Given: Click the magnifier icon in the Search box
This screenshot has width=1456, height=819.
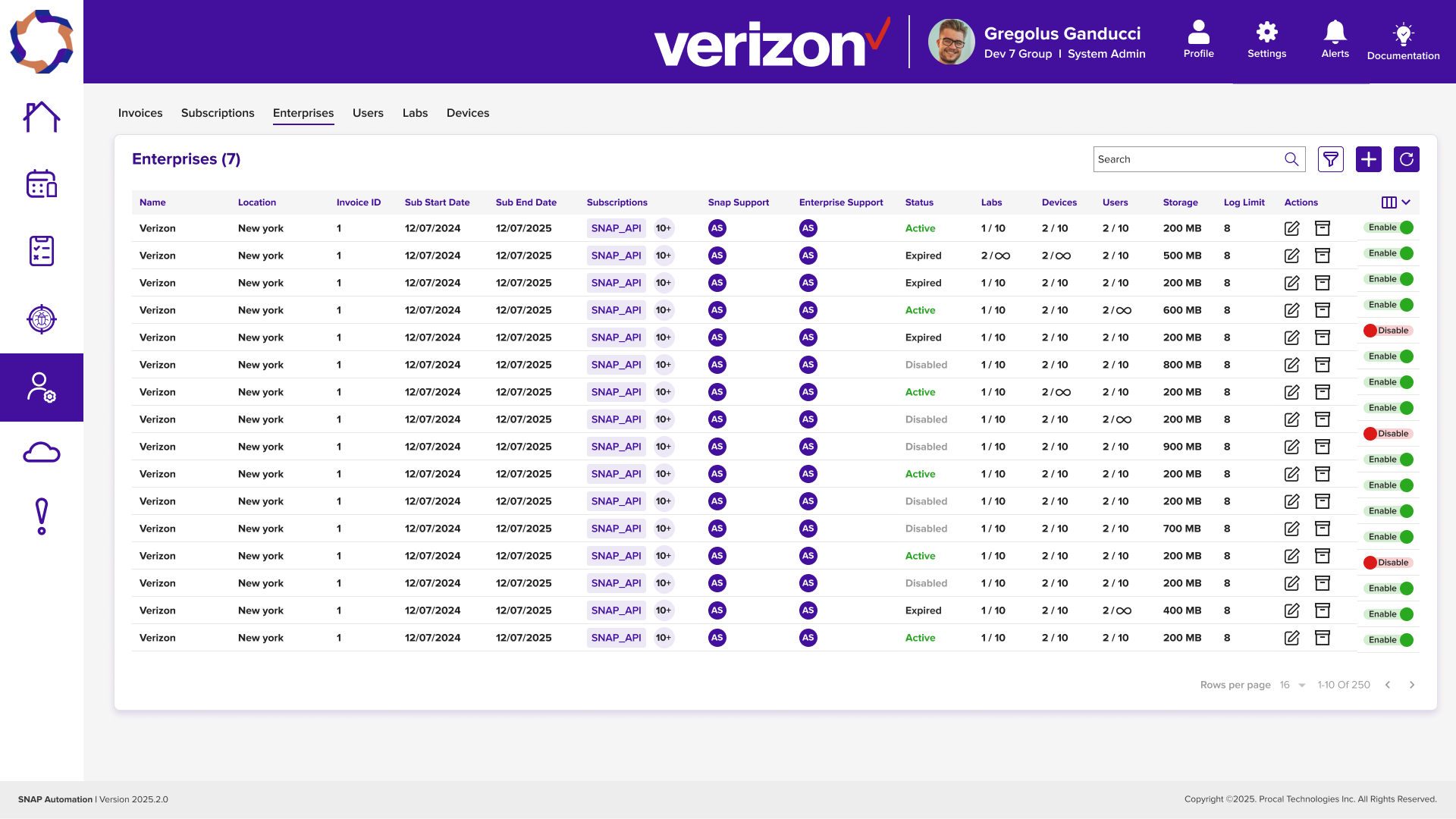Looking at the screenshot, I should (1291, 159).
